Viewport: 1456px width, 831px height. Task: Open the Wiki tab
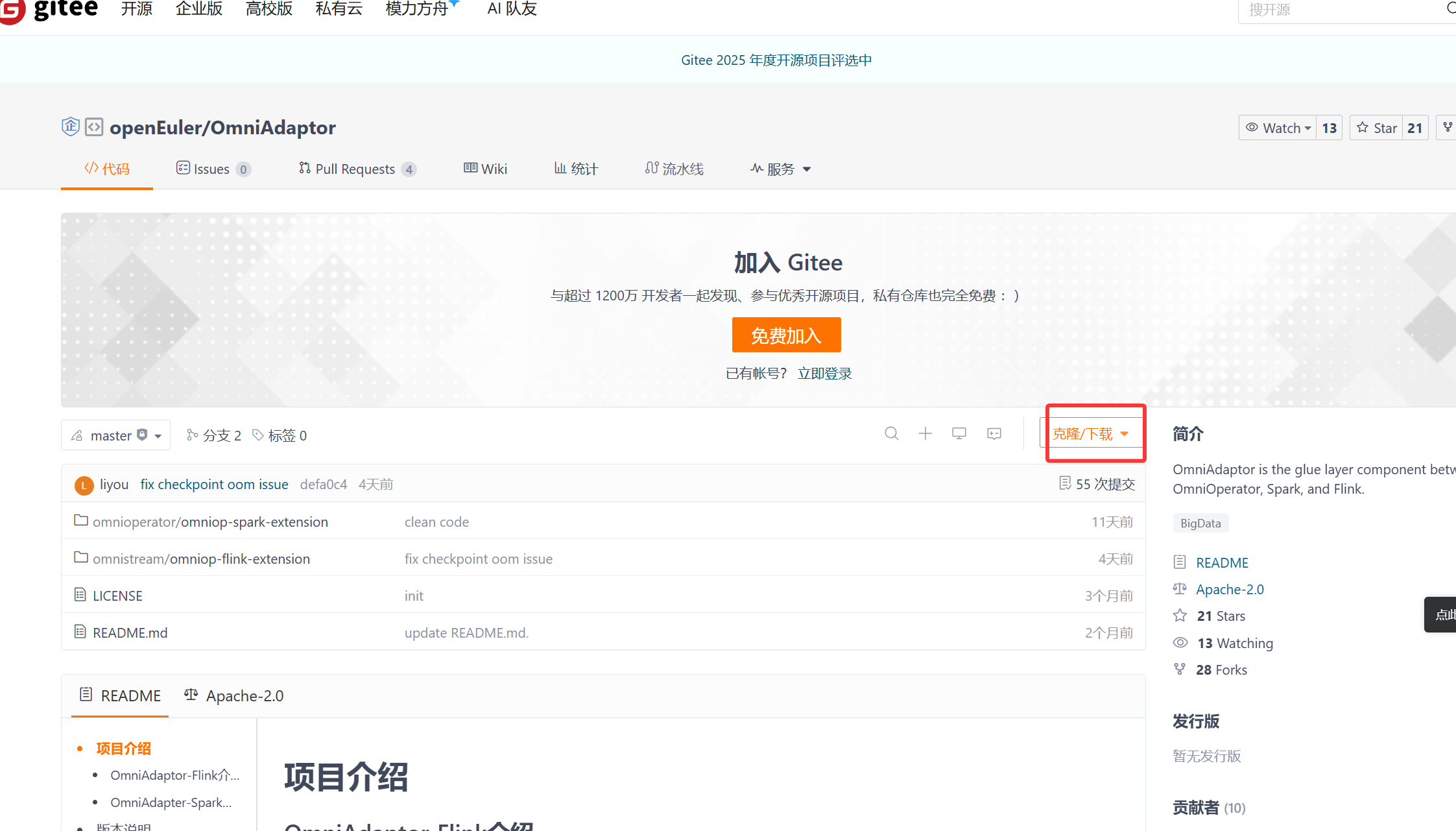(x=486, y=169)
